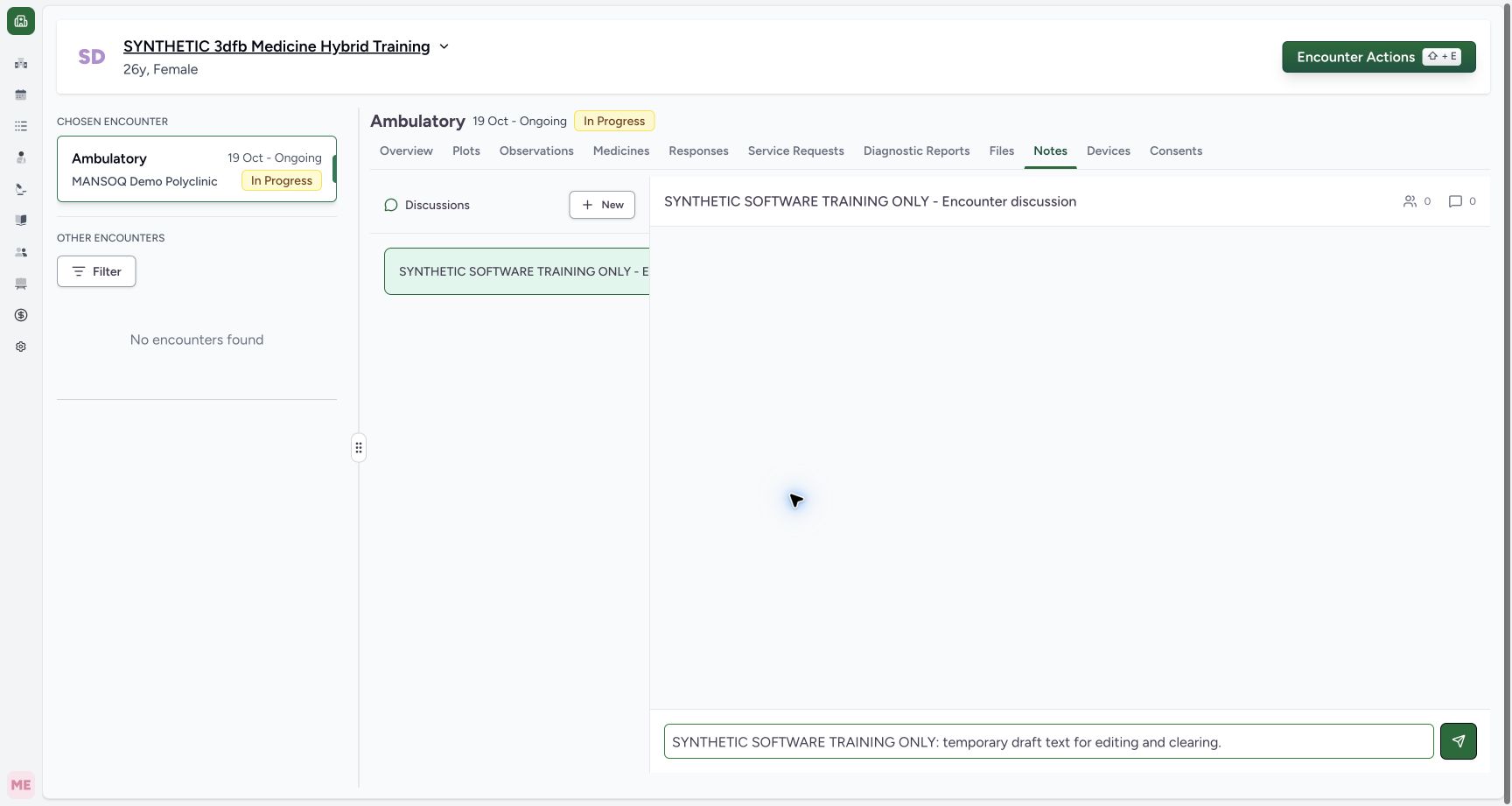Send the draft message with paper-plane button
The height and width of the screenshot is (806, 1512).
[1459, 741]
